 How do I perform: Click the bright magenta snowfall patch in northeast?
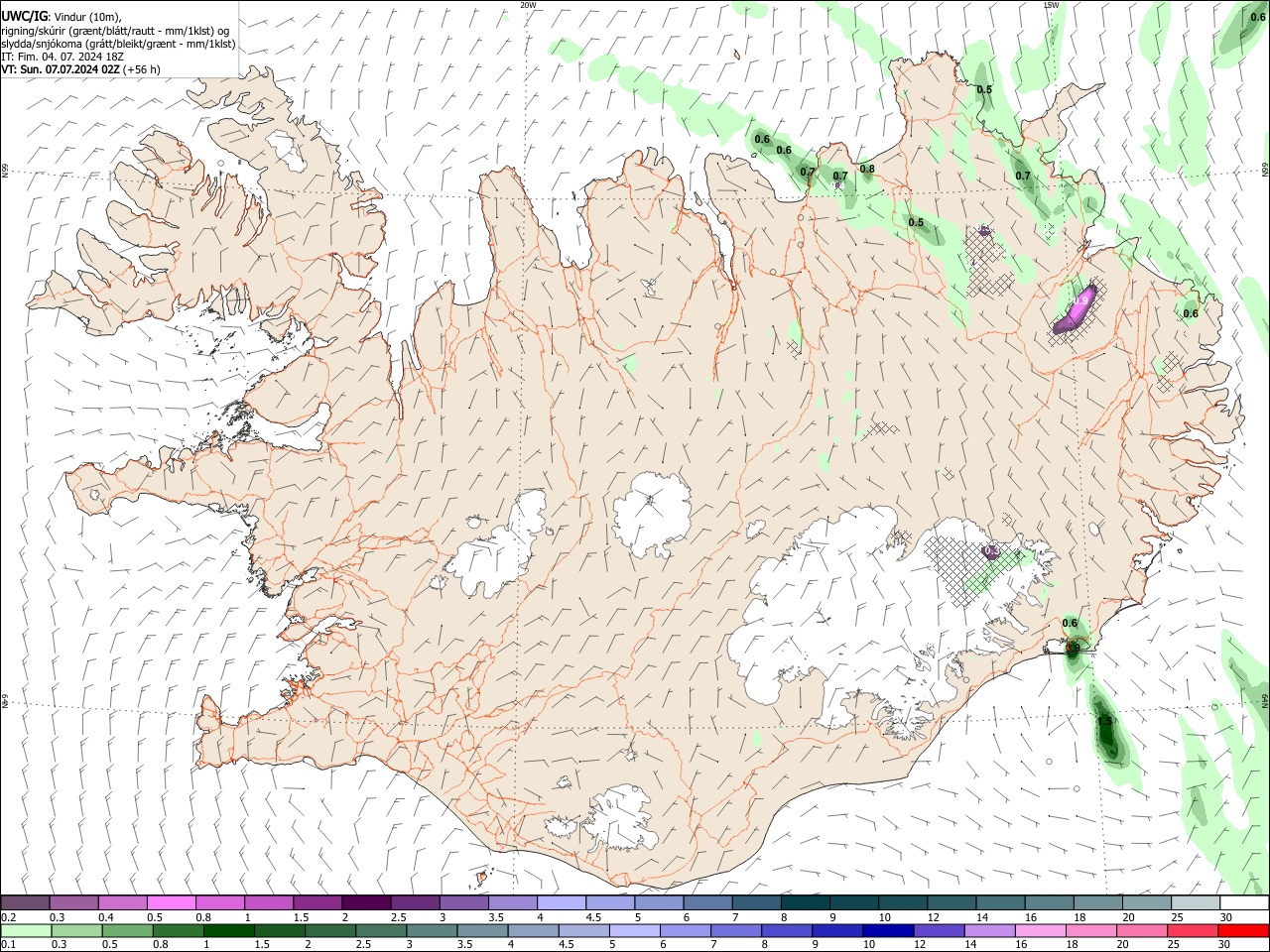coord(1078,307)
